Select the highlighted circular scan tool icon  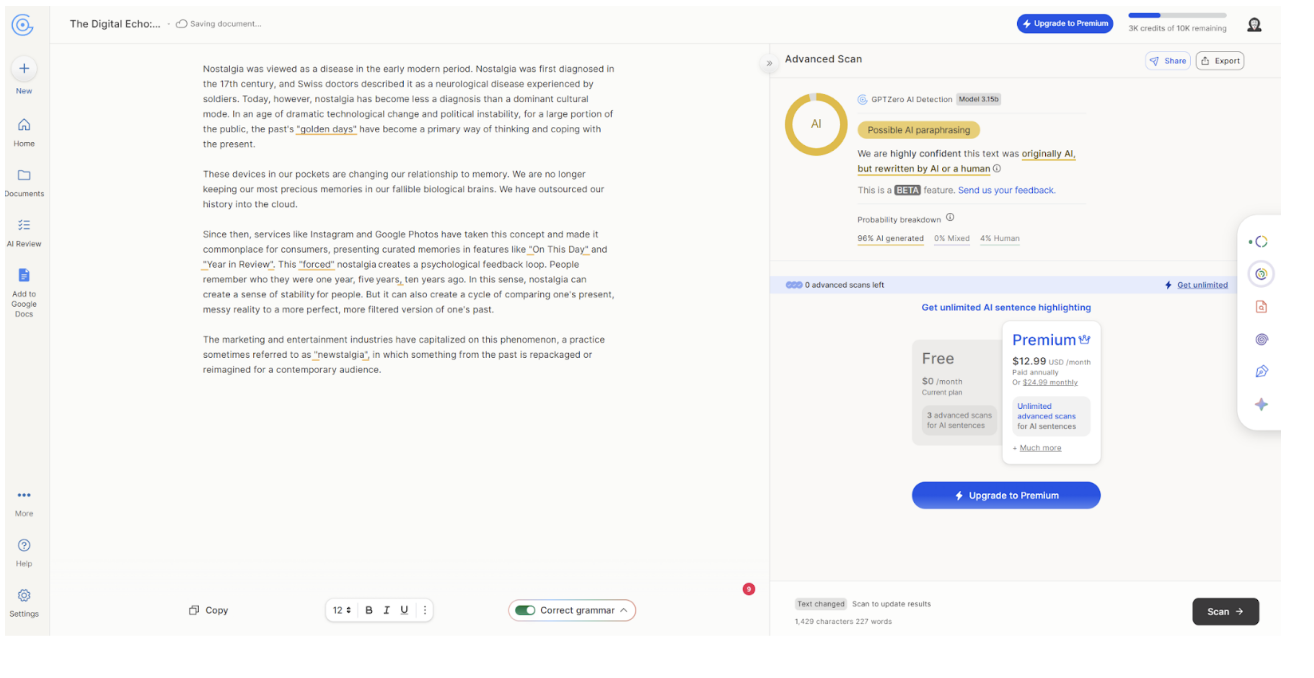click(1261, 274)
